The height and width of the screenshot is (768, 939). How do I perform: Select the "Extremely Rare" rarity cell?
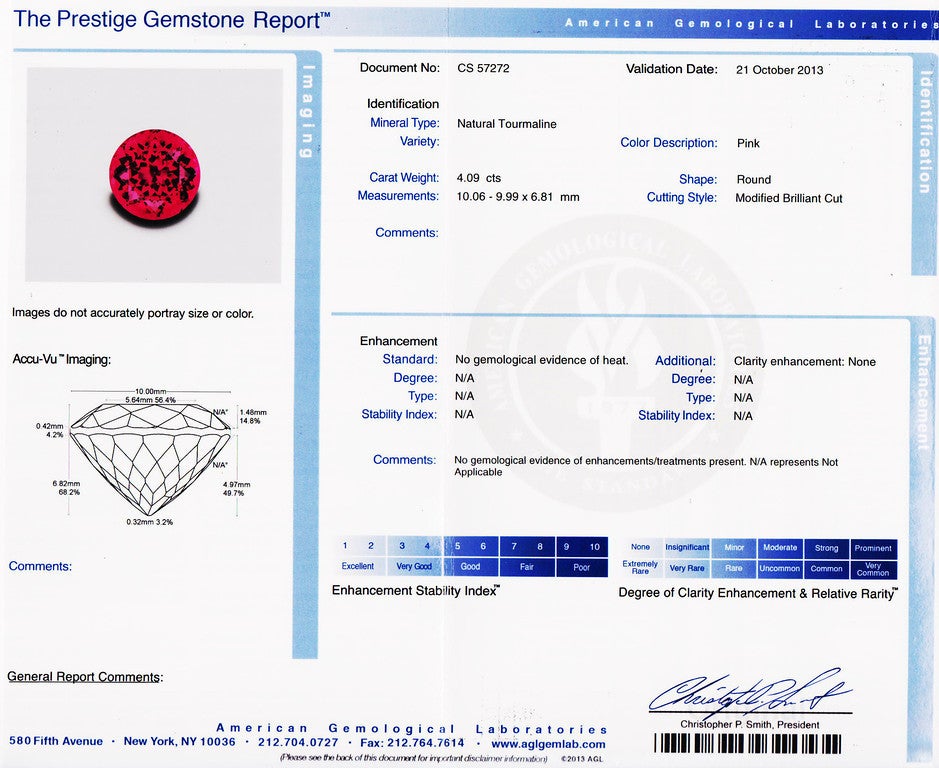click(x=640, y=567)
